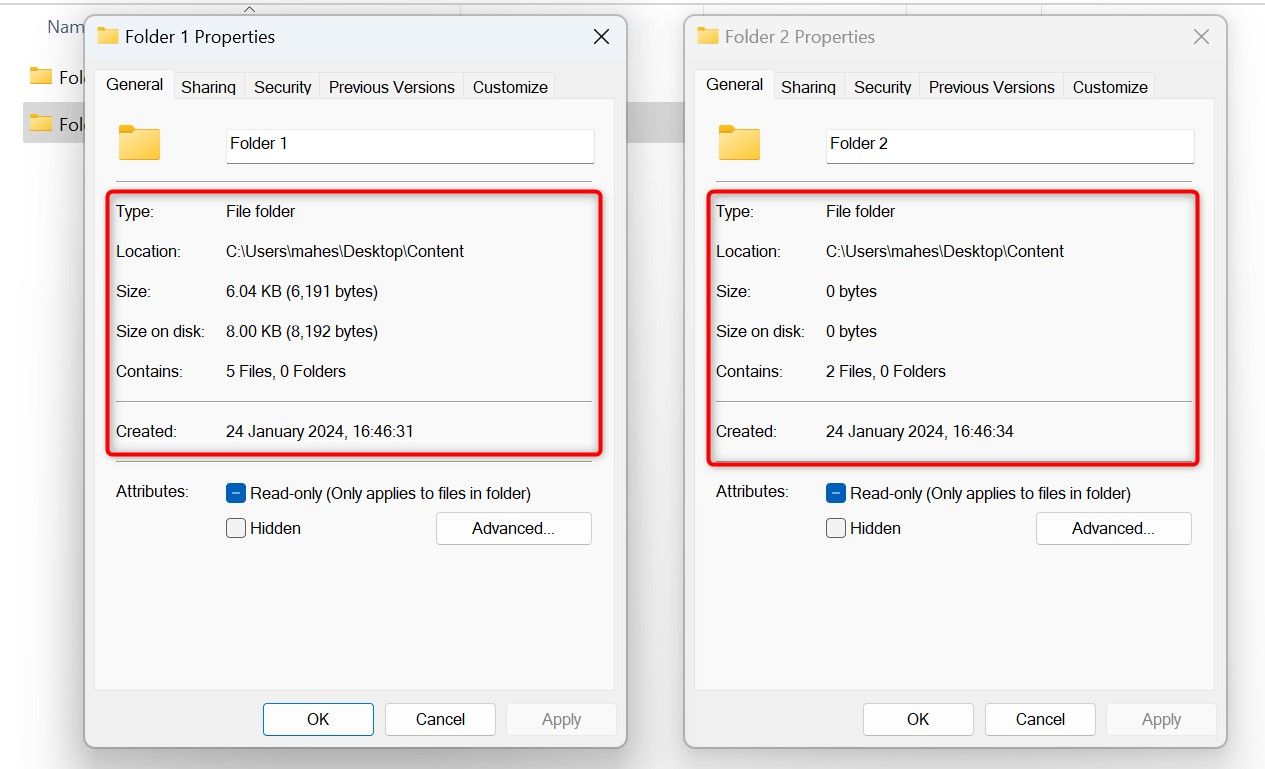Open Previous Versions tab in Folder 2 Properties
Image resolution: width=1265 pixels, height=769 pixels.
(991, 87)
